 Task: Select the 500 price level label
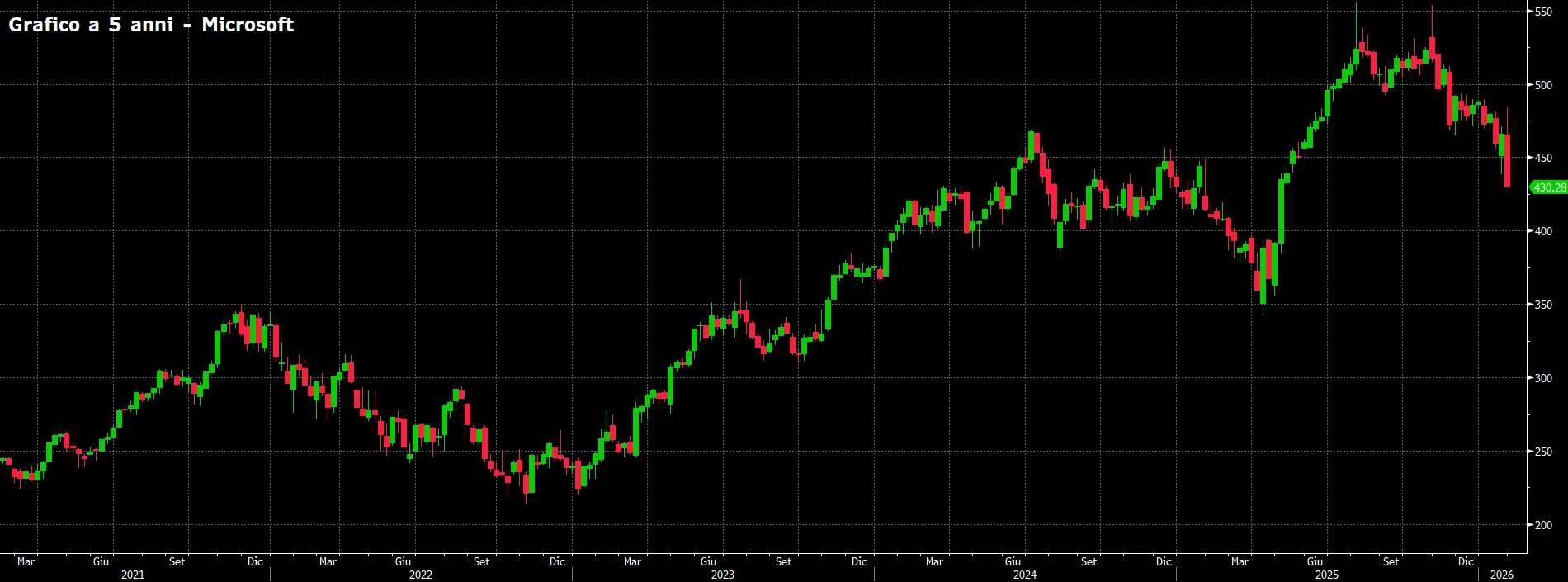pos(1543,85)
